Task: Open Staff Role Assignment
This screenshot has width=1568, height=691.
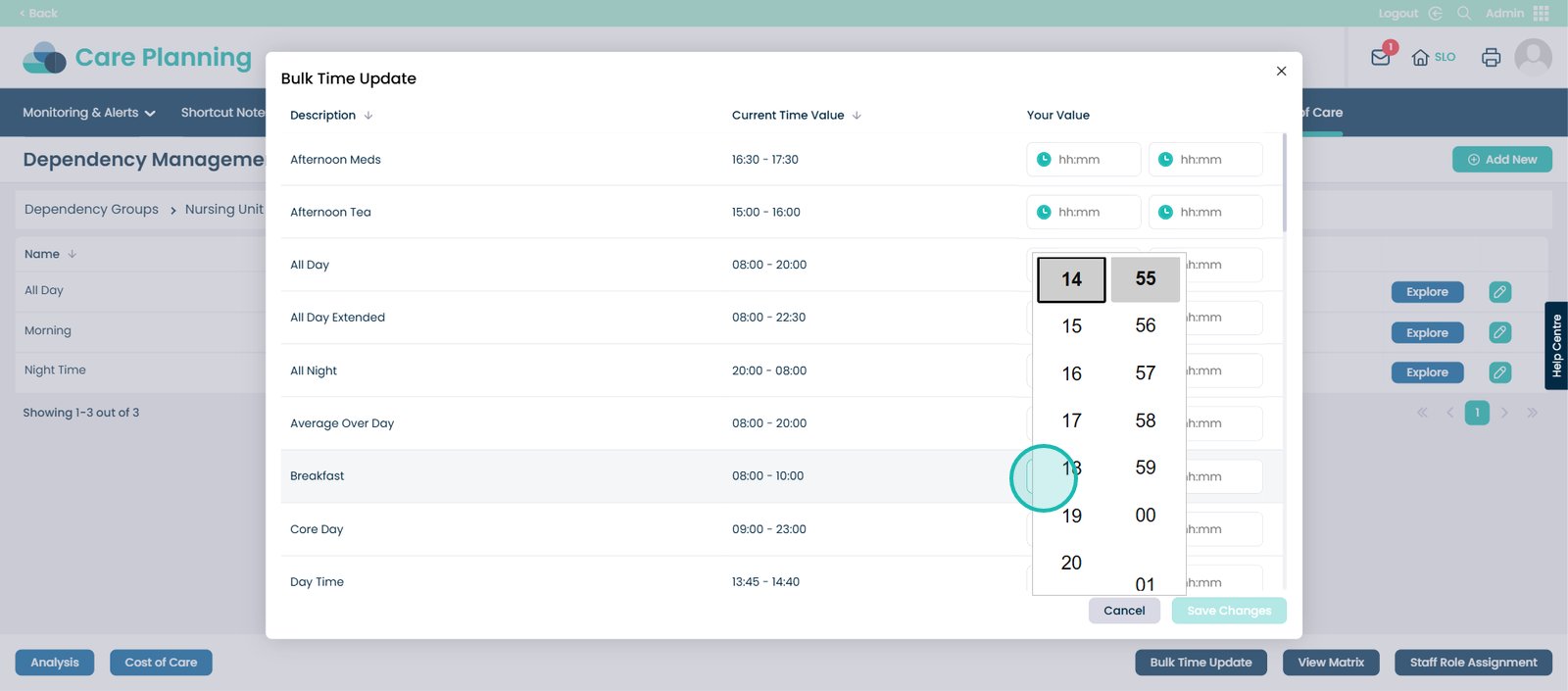Action: tap(1473, 663)
